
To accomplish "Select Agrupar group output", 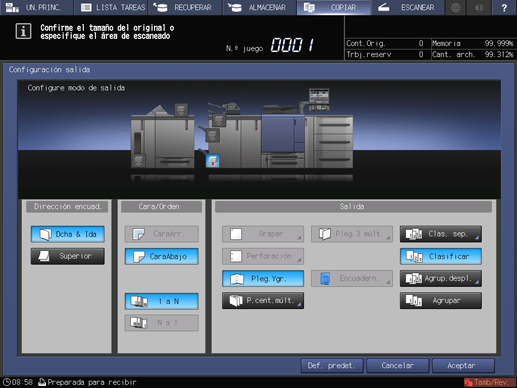I will tap(441, 301).
